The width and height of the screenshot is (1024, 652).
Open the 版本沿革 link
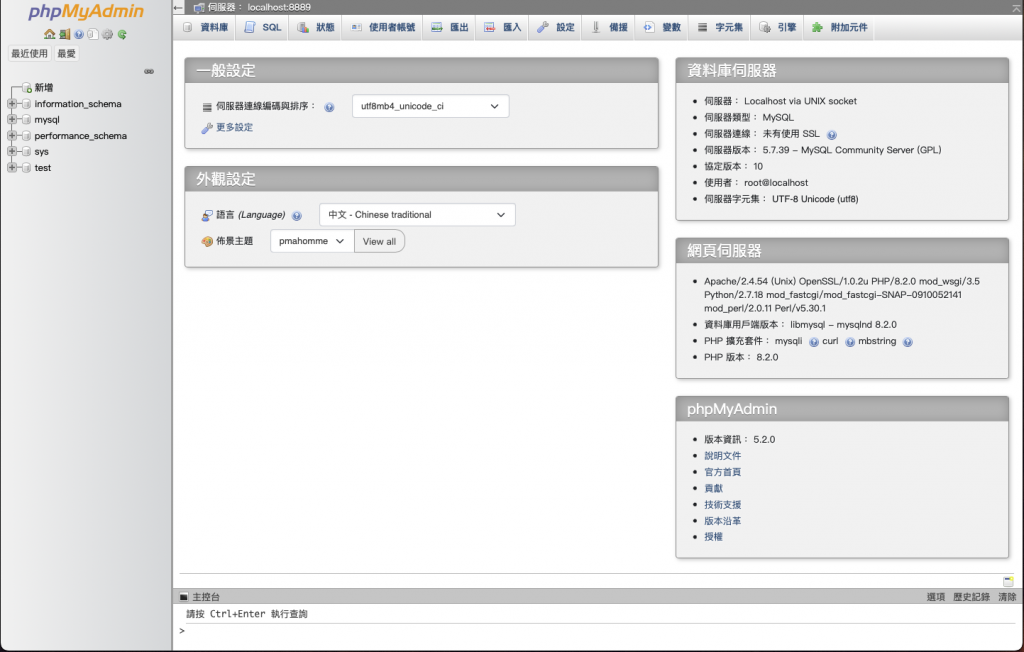click(x=722, y=521)
